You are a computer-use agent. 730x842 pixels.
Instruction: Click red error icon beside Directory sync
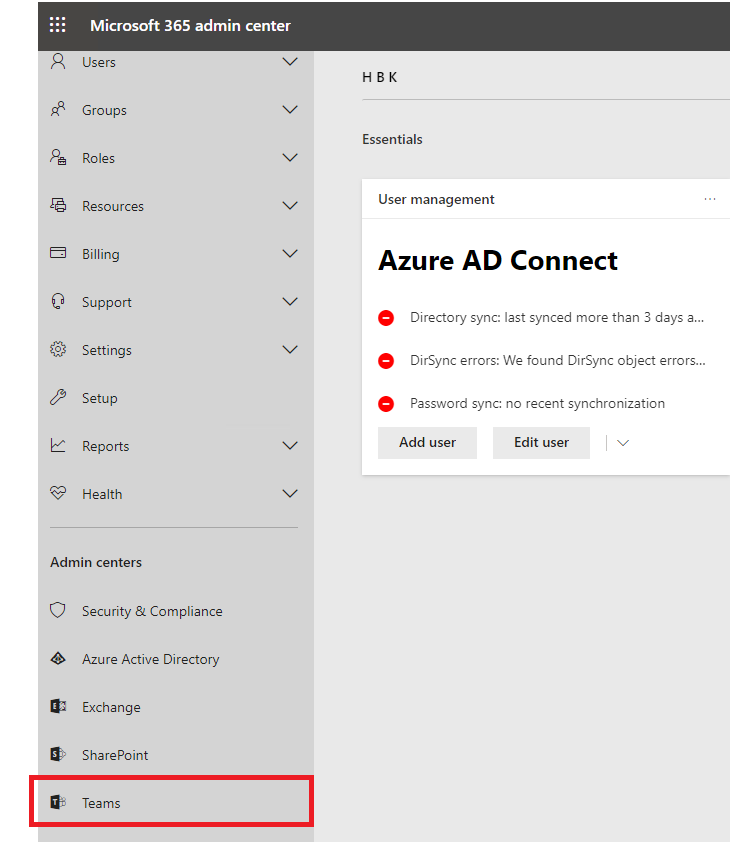[x=386, y=318]
